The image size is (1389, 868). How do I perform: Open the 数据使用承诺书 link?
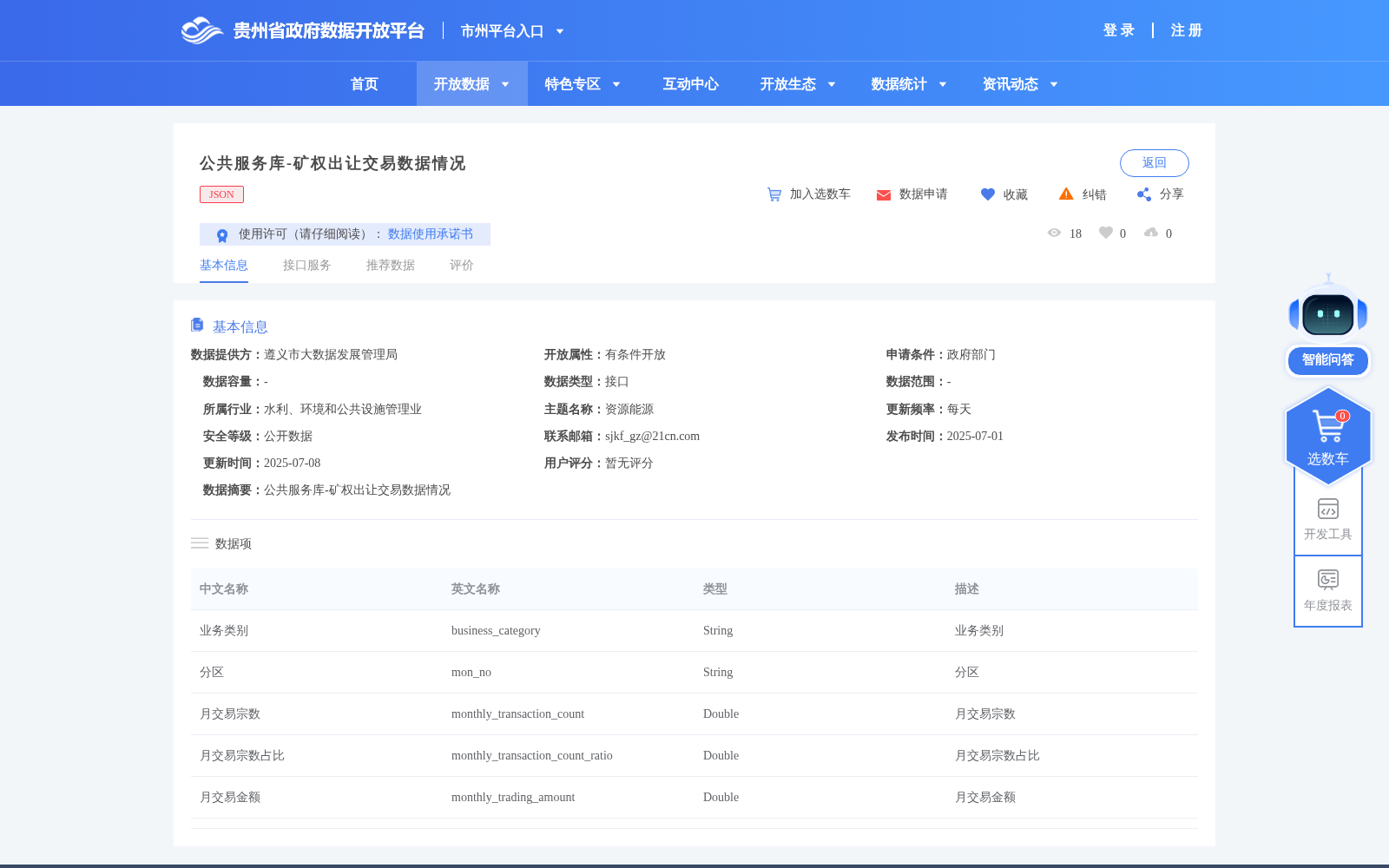click(431, 234)
